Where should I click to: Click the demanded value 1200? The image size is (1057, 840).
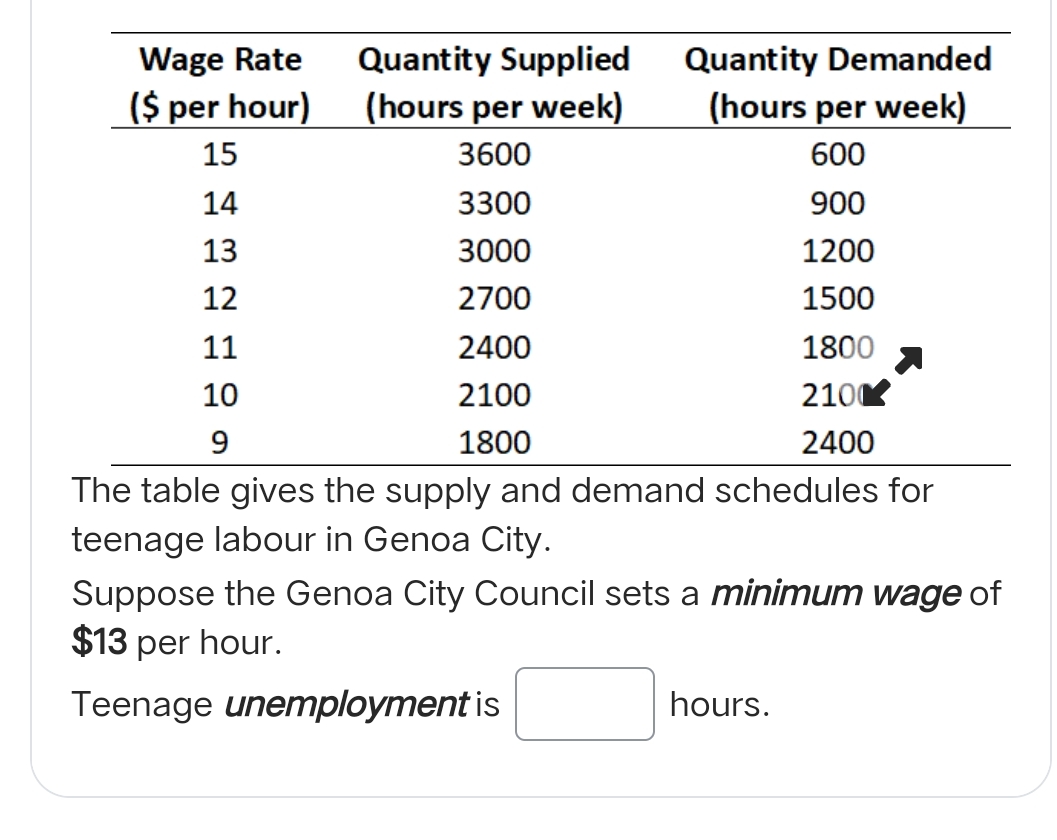click(839, 251)
